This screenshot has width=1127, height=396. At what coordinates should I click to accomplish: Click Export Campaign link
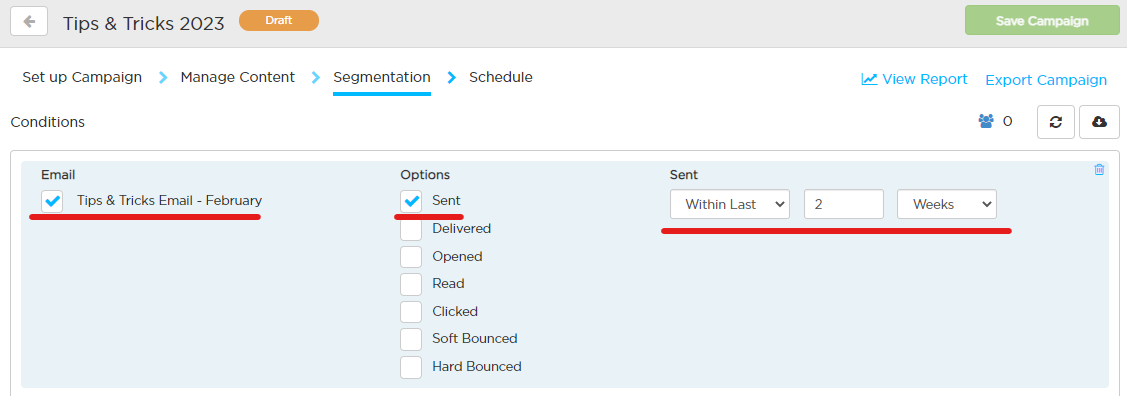coord(1046,80)
